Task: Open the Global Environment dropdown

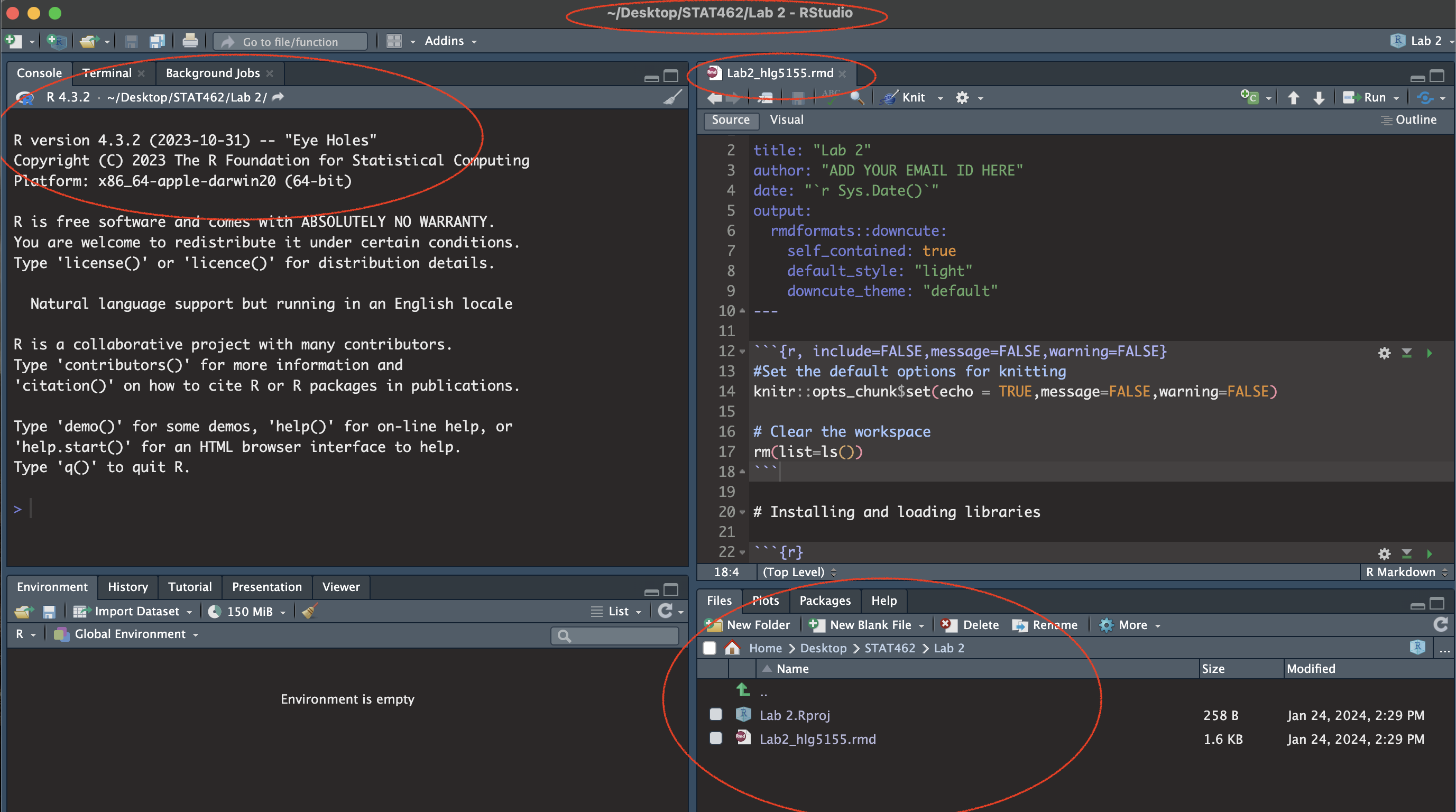Action: [126, 634]
